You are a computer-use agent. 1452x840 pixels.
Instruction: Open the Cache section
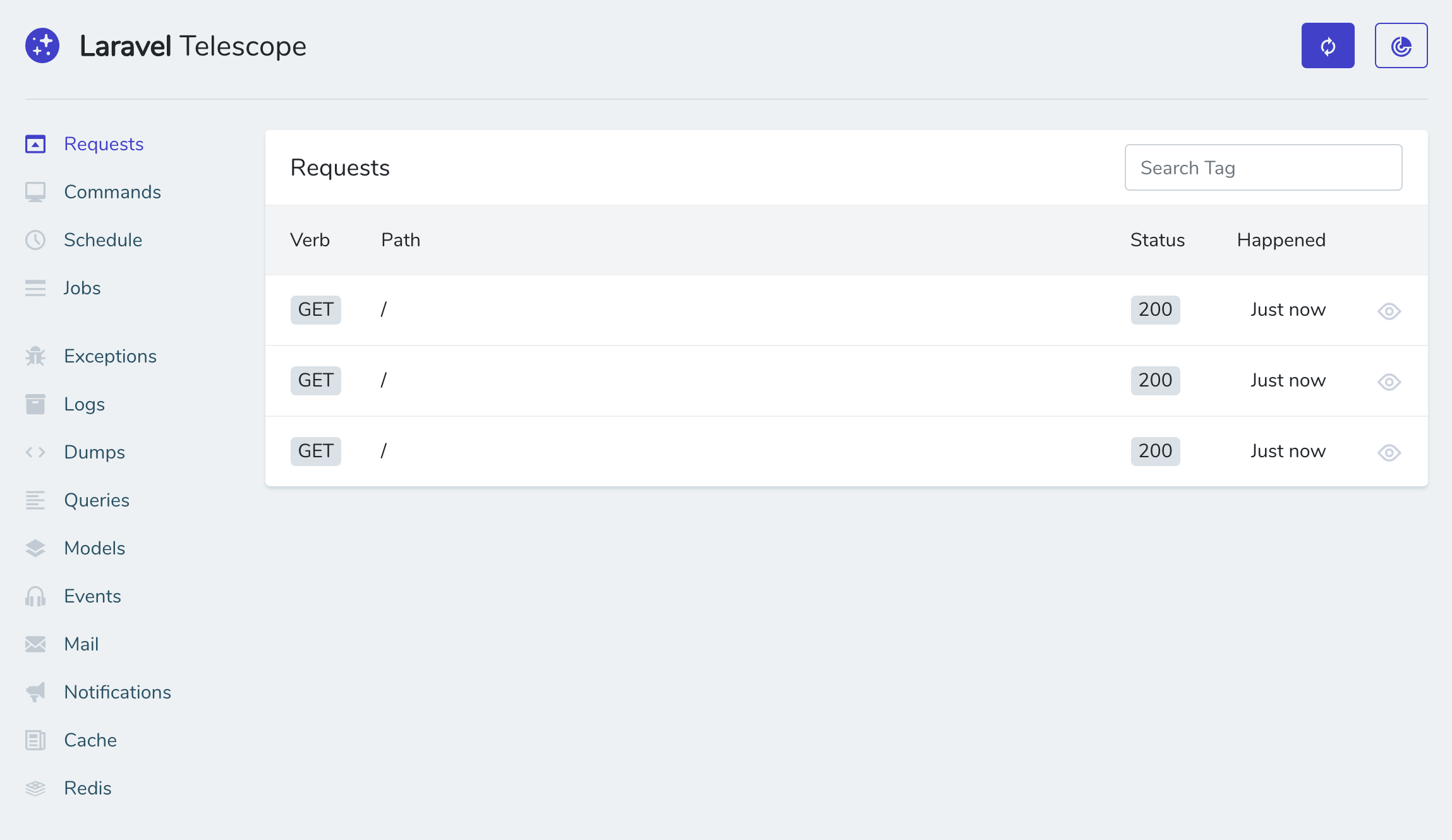tap(90, 740)
